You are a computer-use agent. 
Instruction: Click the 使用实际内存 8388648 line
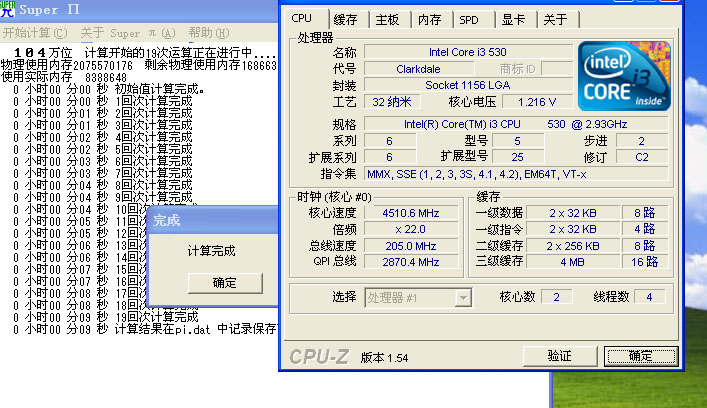(64, 77)
